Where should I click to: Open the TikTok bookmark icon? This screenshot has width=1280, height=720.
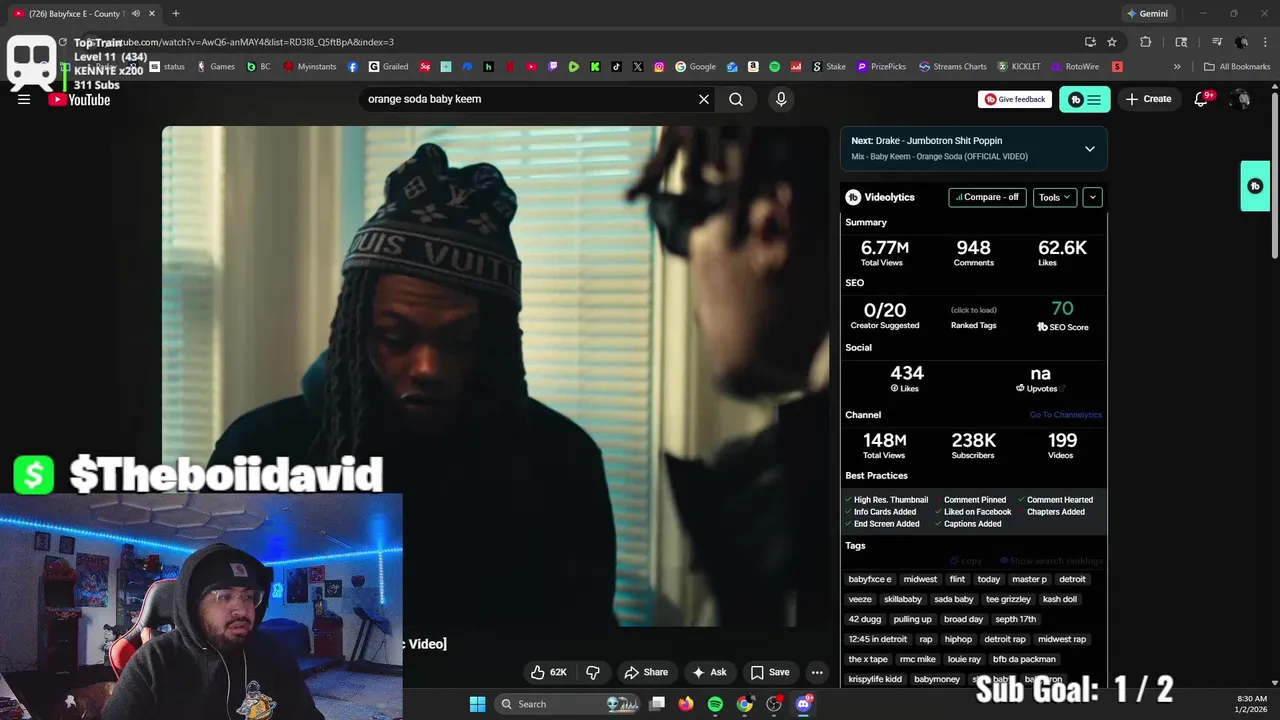616,67
